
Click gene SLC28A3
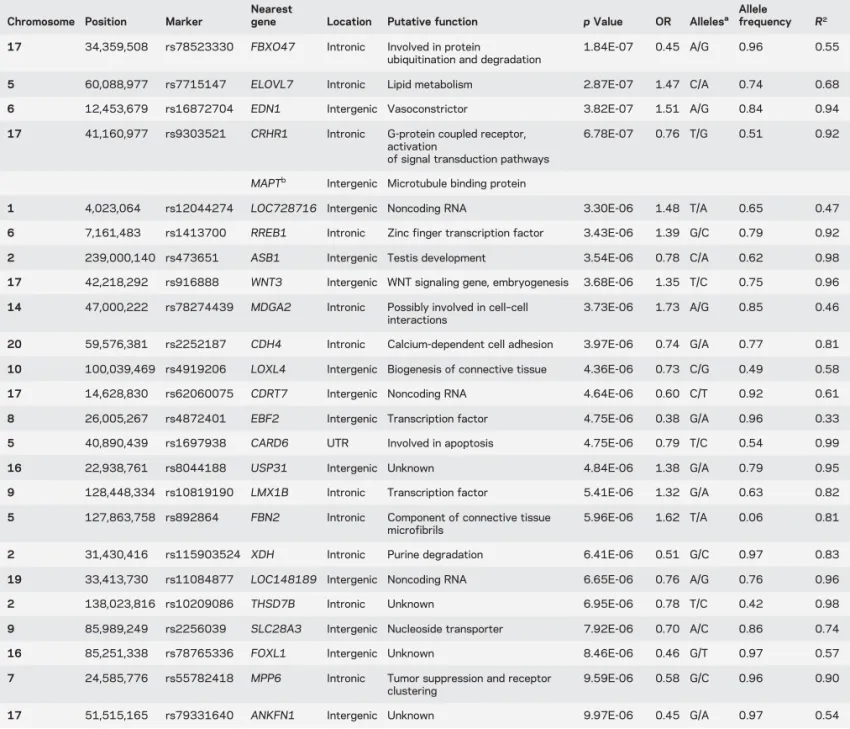point(276,629)
